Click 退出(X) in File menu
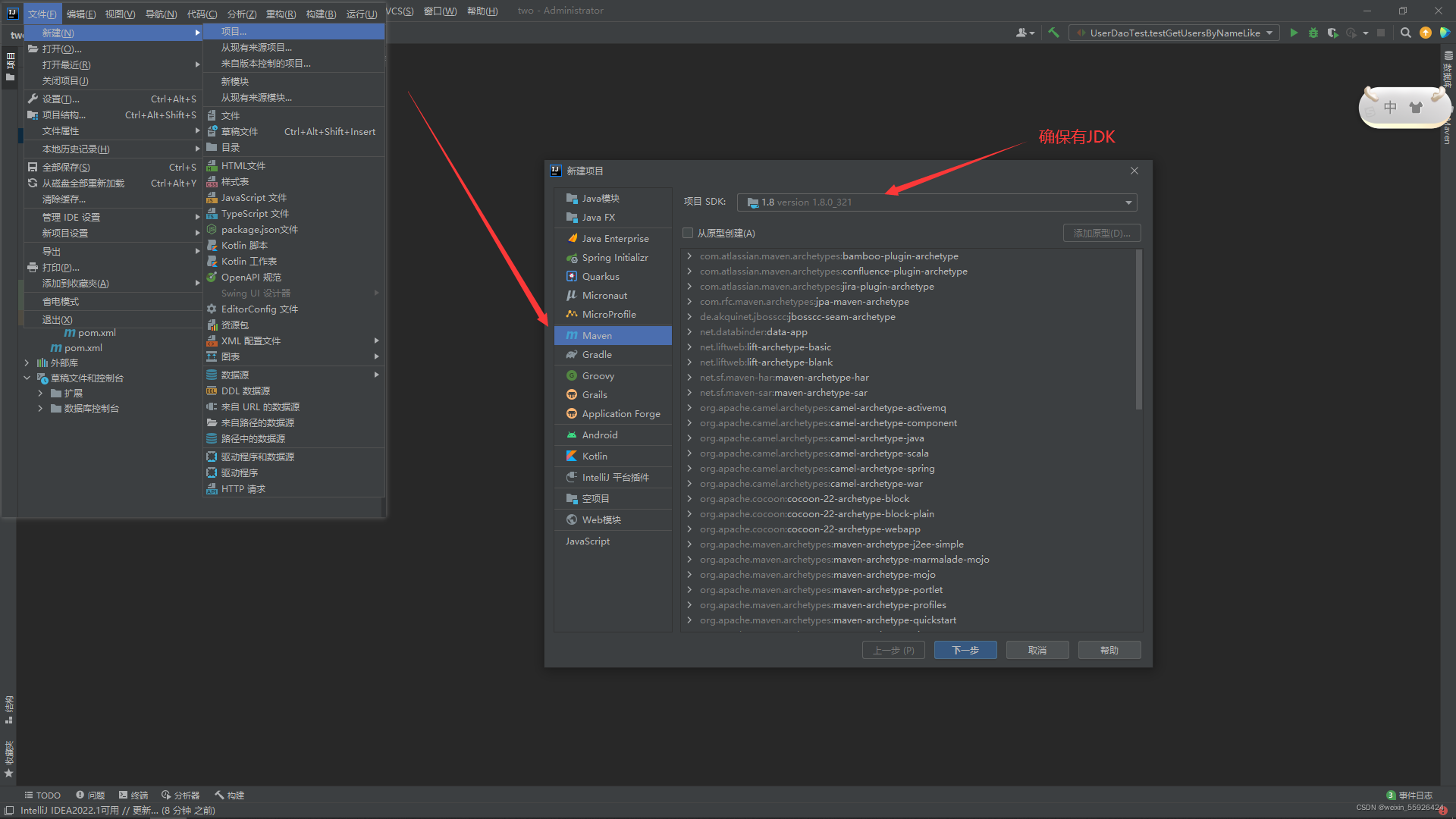Screen dimensions: 1456x819 (x=114, y=319)
